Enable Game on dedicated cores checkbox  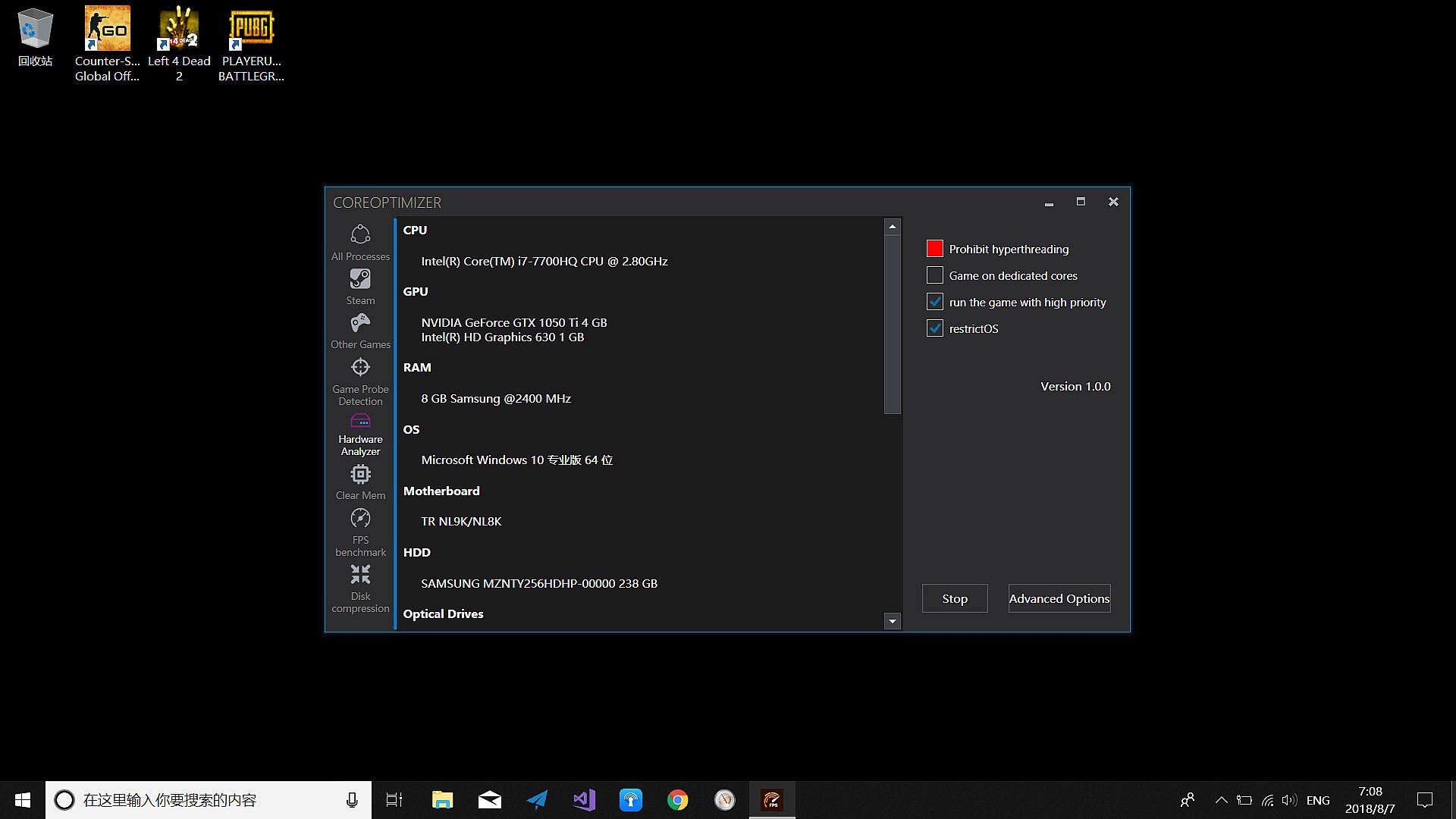(x=935, y=275)
